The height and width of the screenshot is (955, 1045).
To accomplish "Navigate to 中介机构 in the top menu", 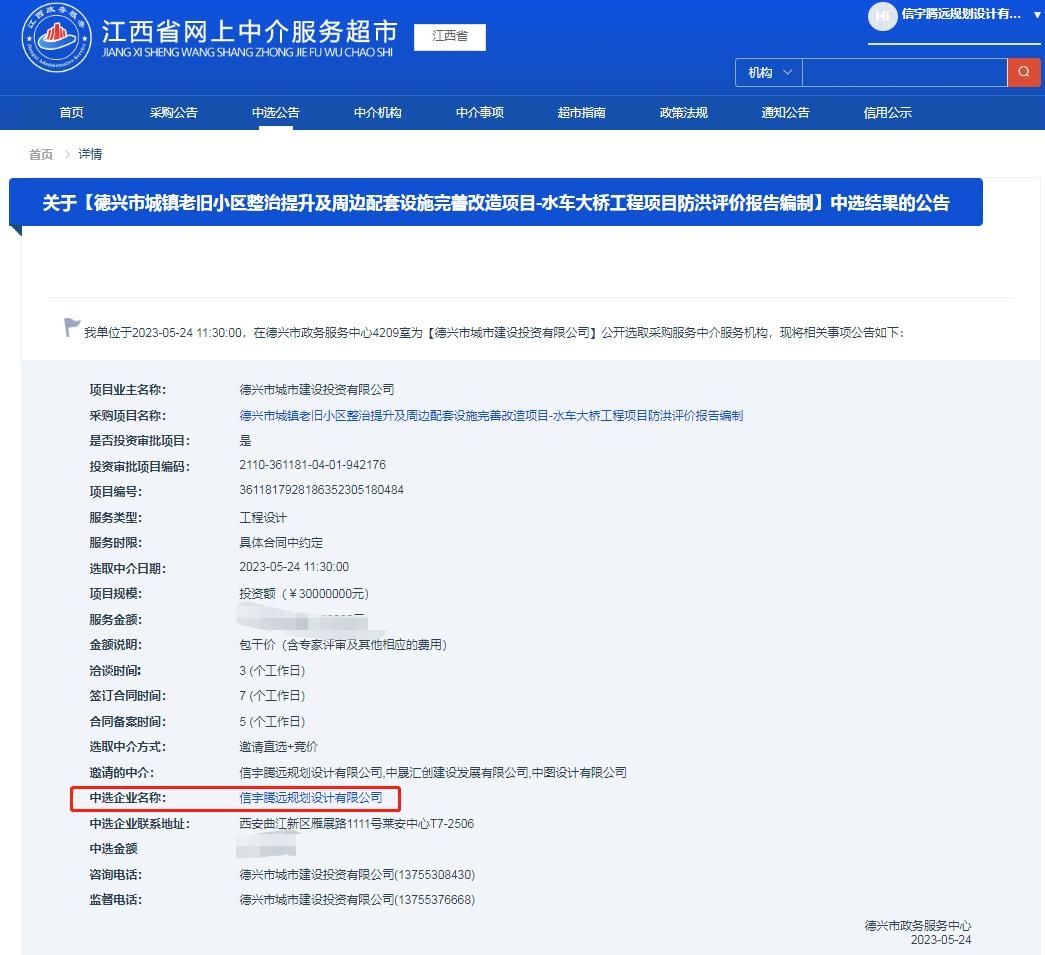I will tap(377, 113).
